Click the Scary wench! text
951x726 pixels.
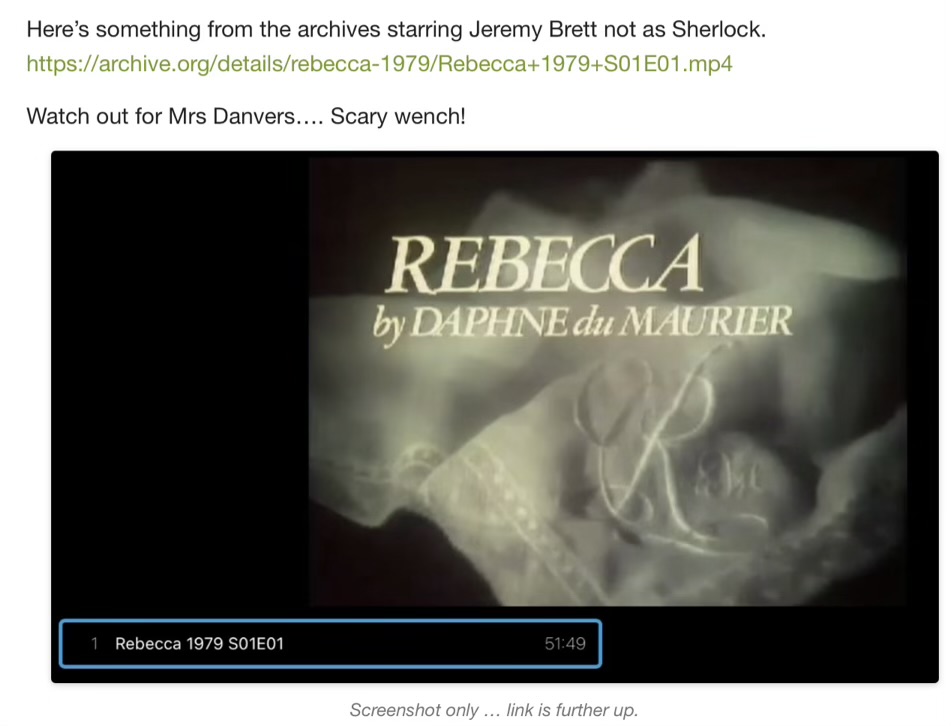click(398, 116)
